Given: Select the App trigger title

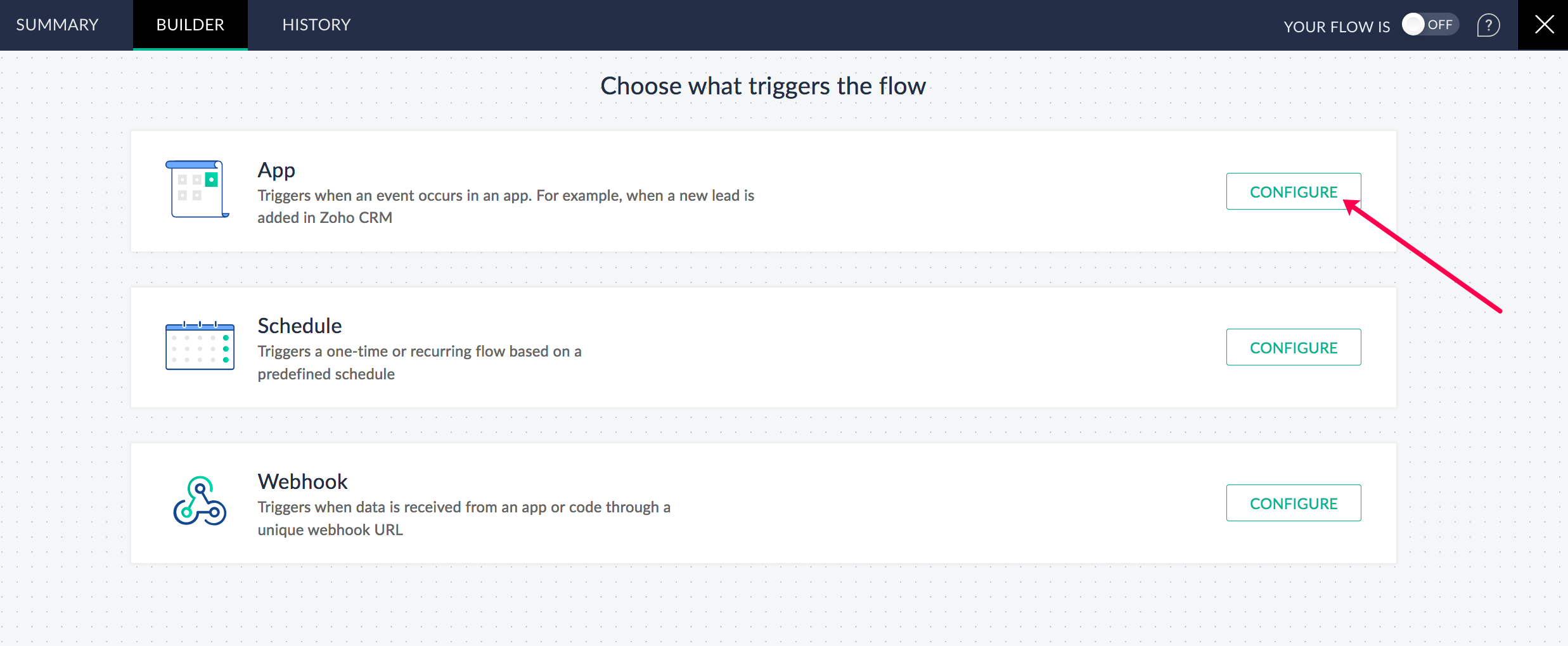Looking at the screenshot, I should [276, 170].
